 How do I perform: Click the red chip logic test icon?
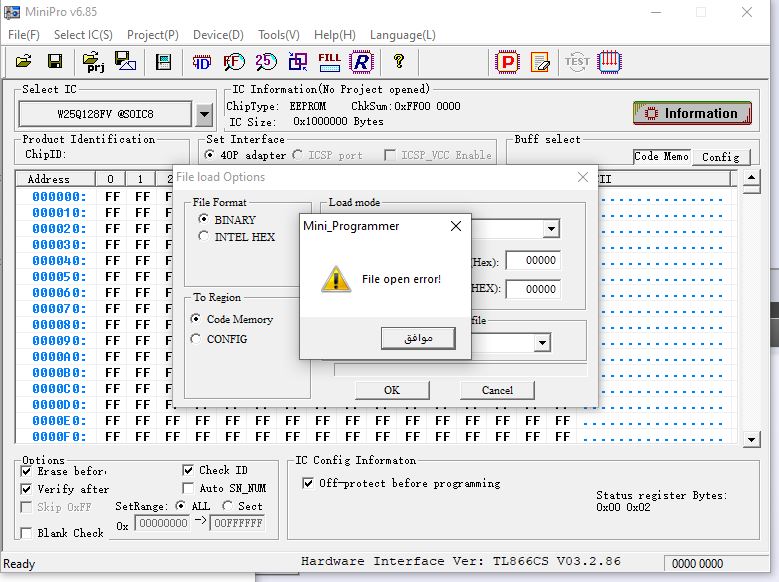pyautogui.click(x=609, y=62)
